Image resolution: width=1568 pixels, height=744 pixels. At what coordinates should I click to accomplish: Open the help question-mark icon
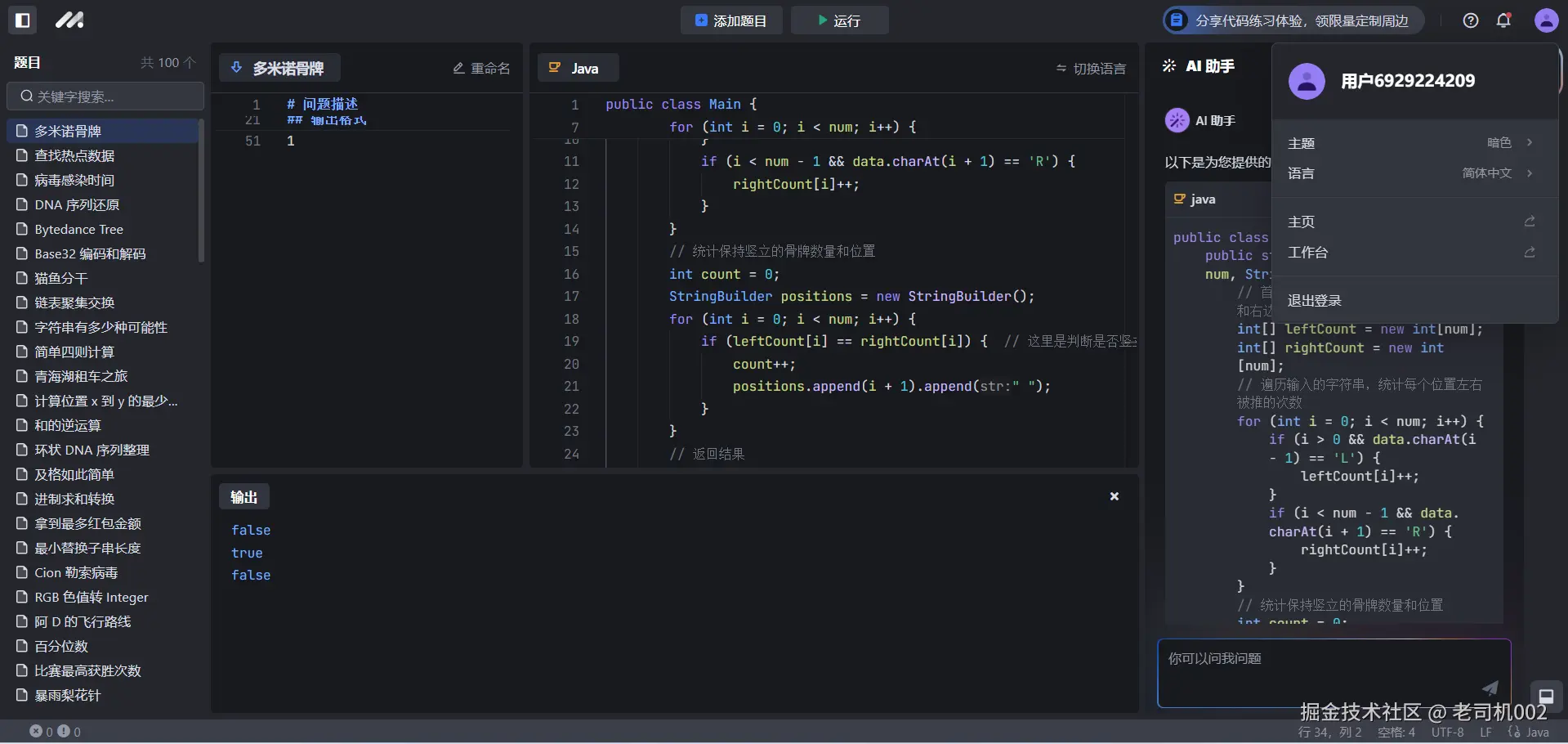coord(1471,20)
